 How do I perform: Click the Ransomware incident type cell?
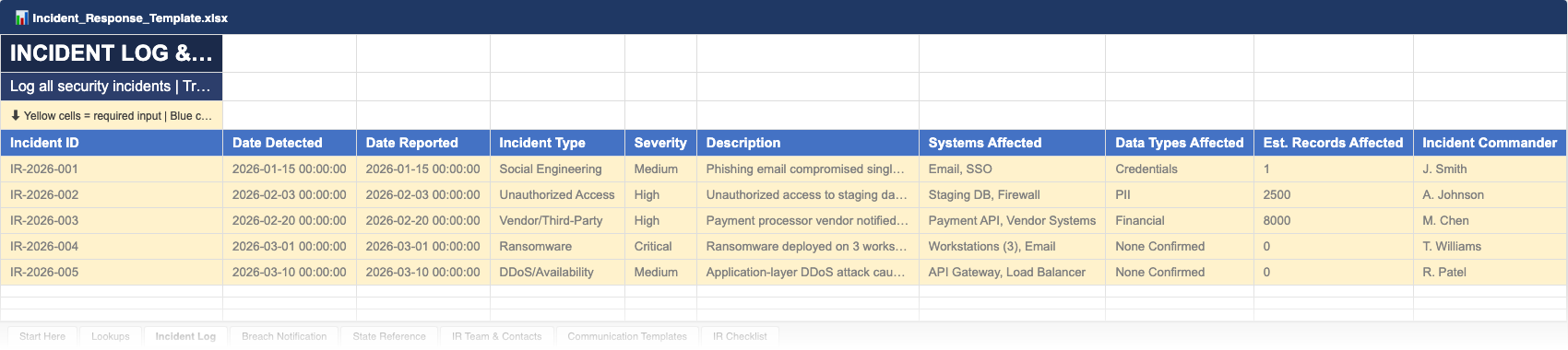click(x=557, y=247)
